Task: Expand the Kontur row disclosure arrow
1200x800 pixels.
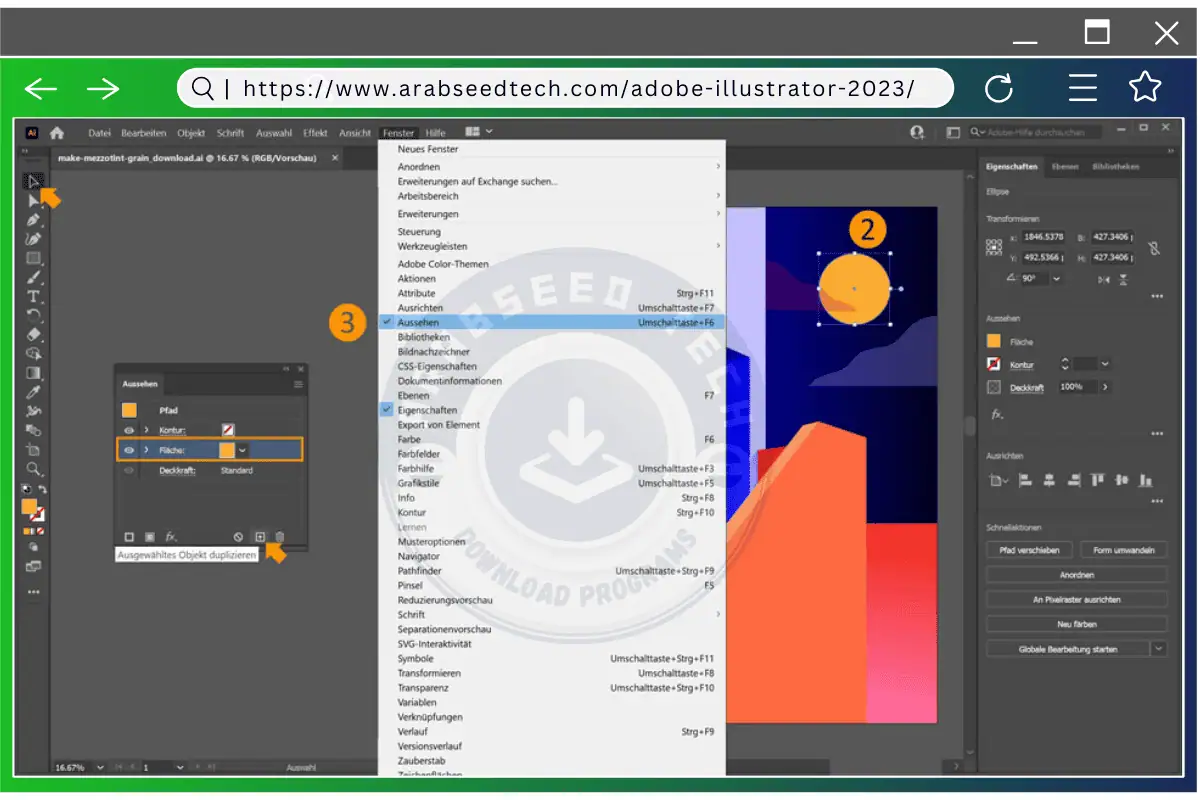Action: (147, 429)
